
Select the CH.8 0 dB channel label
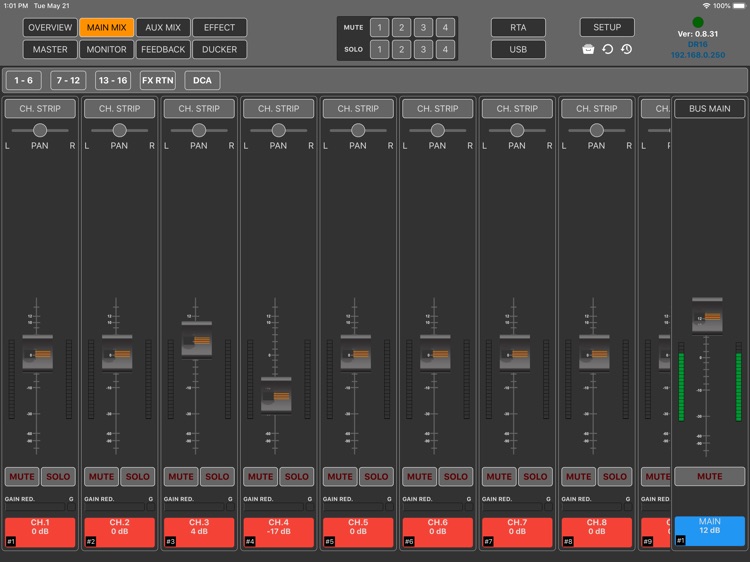point(597,532)
